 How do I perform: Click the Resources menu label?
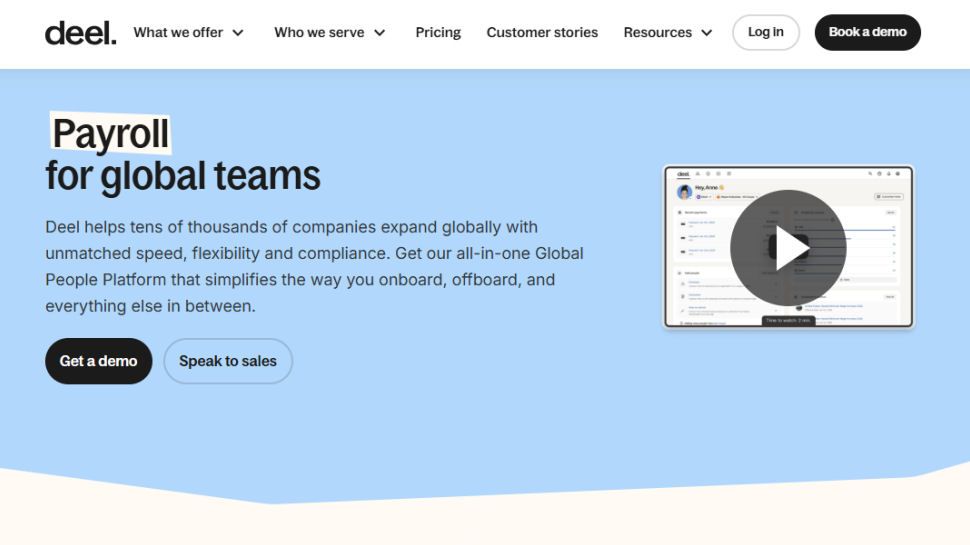click(x=657, y=32)
